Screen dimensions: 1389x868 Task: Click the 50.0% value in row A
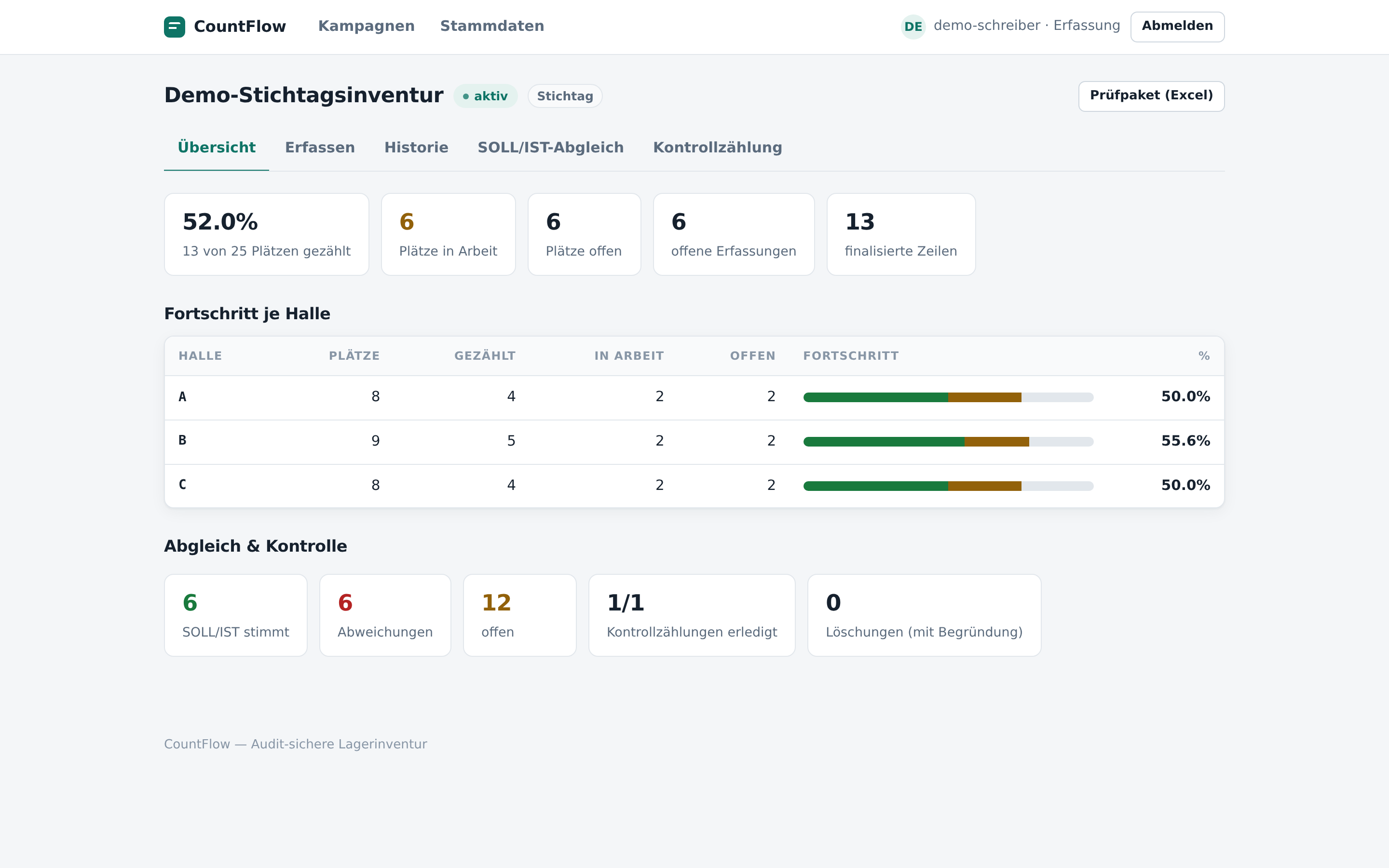coord(1185,397)
